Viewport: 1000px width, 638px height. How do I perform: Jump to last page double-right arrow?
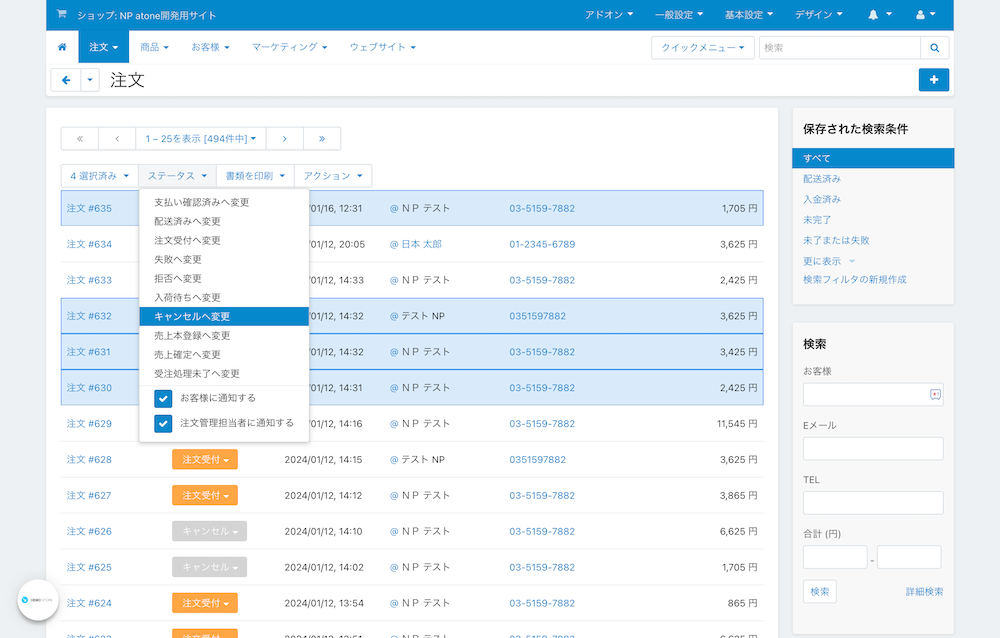click(322, 138)
